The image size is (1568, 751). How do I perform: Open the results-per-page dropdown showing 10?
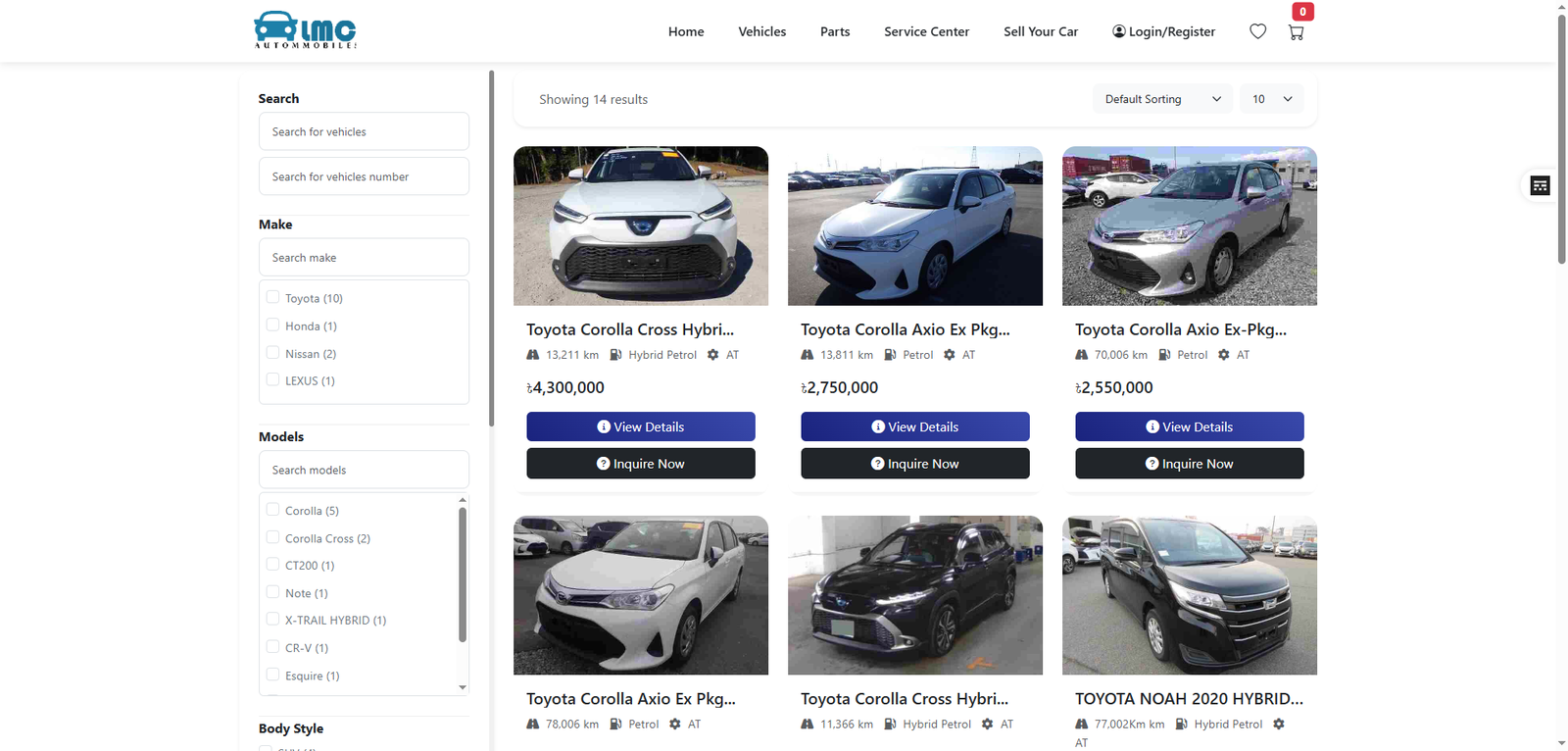point(1272,99)
